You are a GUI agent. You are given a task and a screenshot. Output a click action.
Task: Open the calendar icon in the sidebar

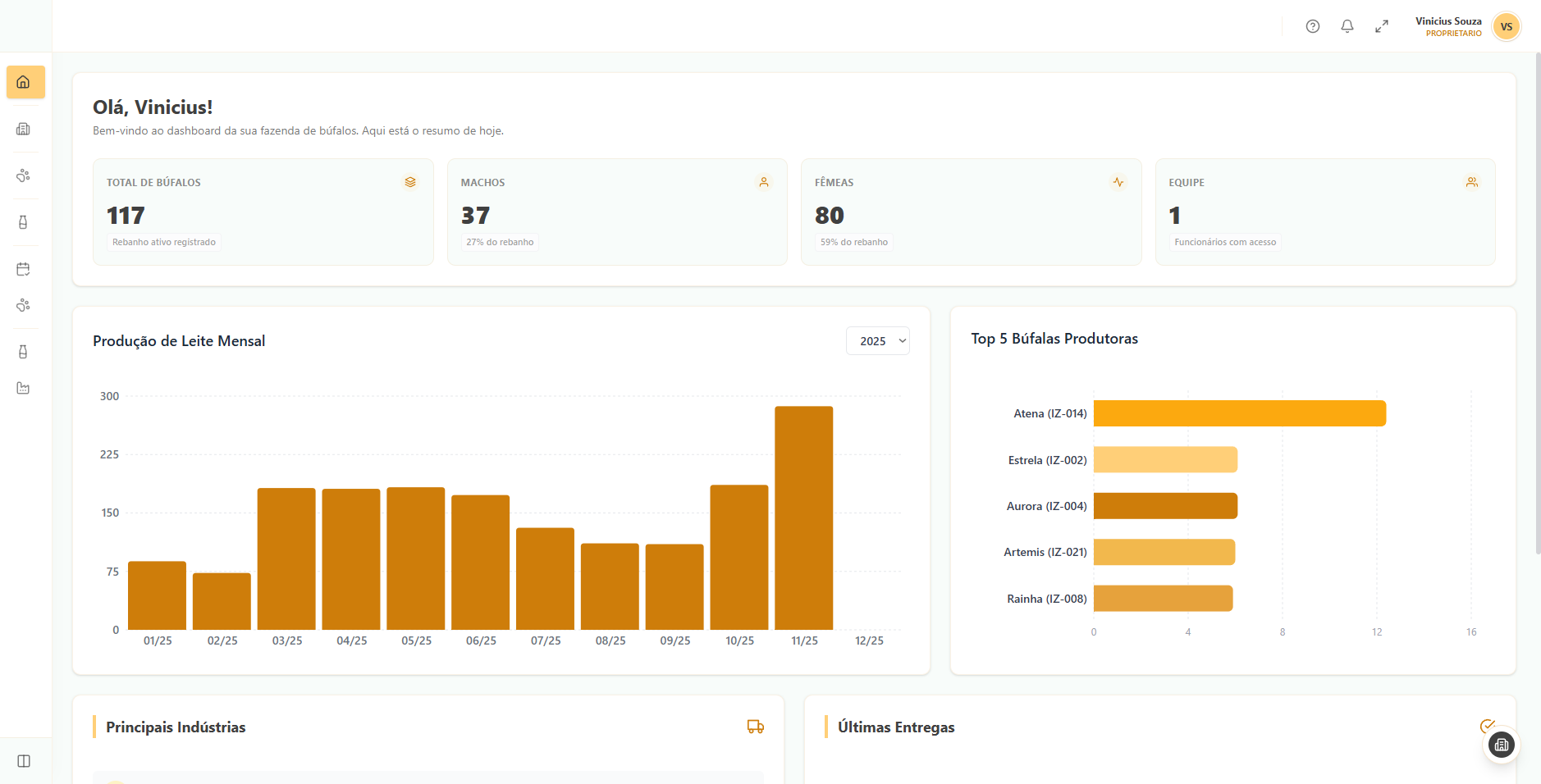click(x=24, y=268)
